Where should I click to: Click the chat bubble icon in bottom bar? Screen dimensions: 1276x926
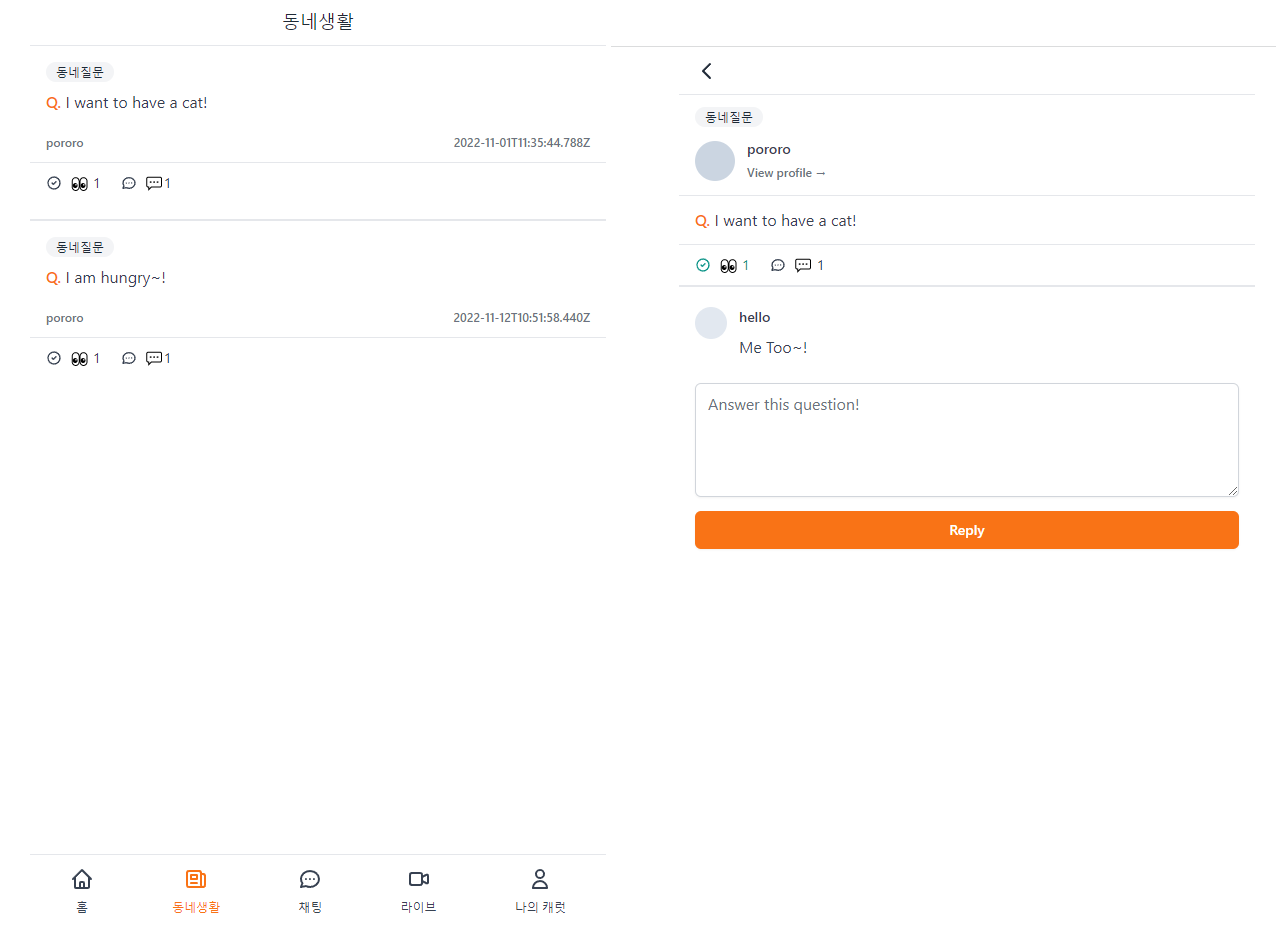pyautogui.click(x=310, y=879)
